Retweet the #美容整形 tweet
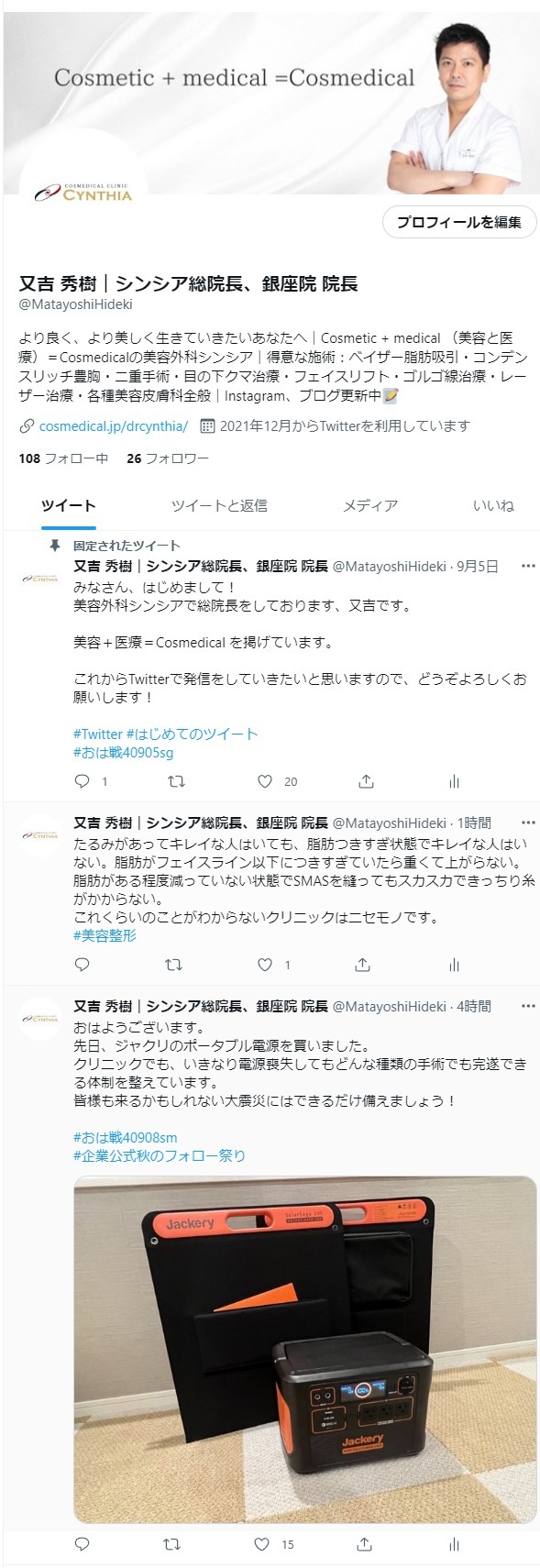This screenshot has height=1568, width=540. [x=172, y=965]
